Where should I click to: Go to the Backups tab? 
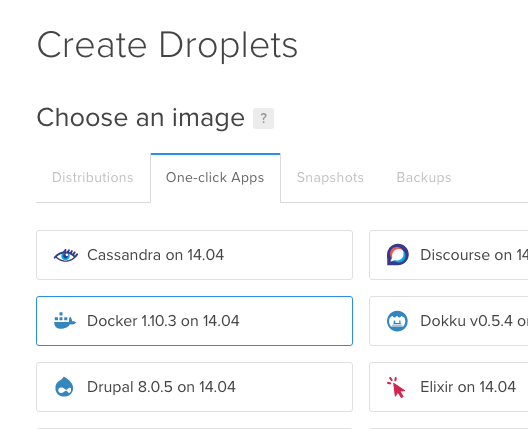click(424, 177)
